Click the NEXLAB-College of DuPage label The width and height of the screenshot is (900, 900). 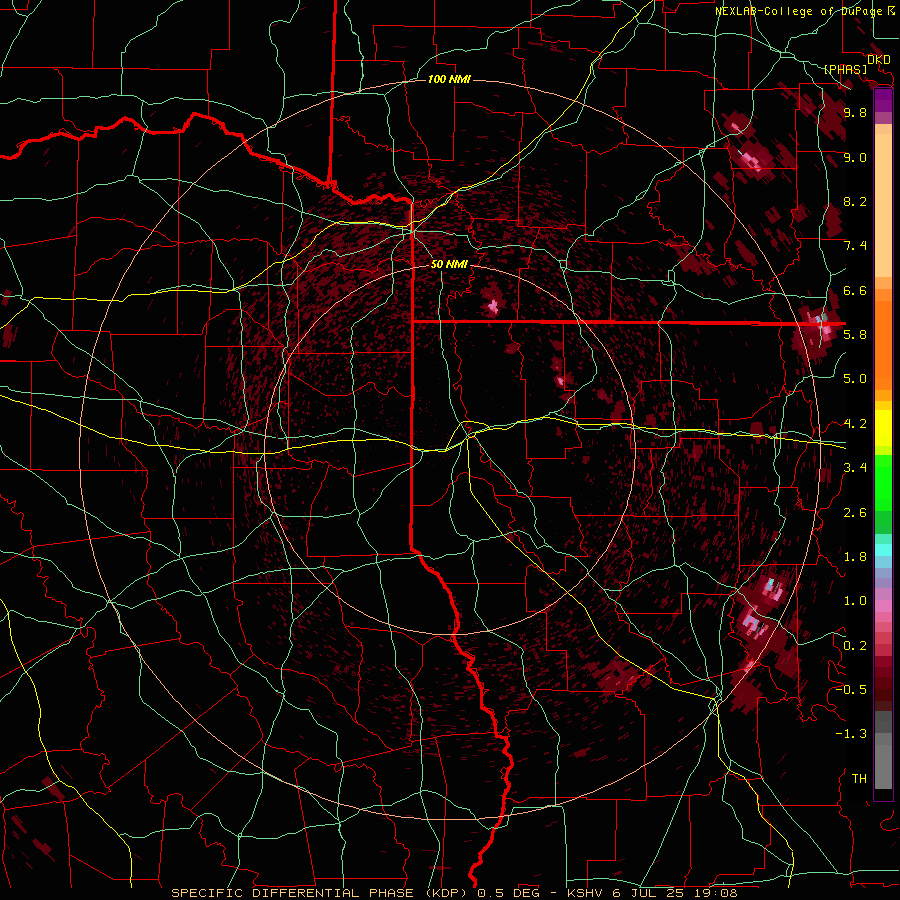tap(801, 11)
